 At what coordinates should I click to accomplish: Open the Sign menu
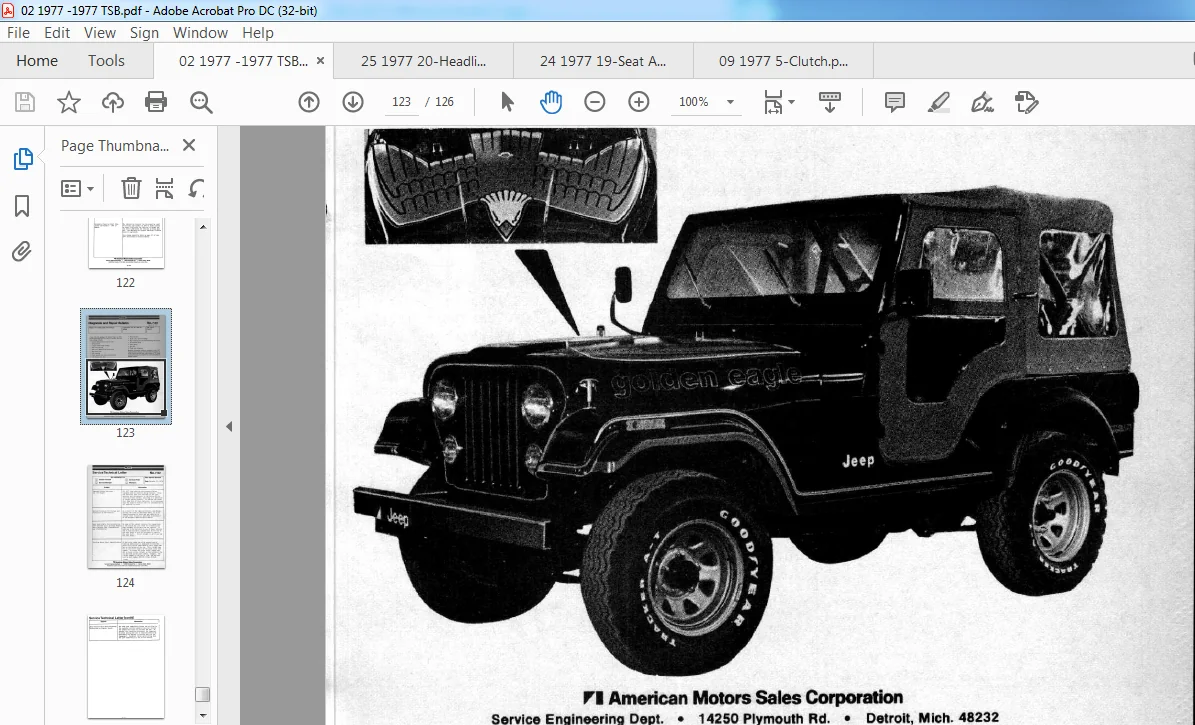pos(144,33)
